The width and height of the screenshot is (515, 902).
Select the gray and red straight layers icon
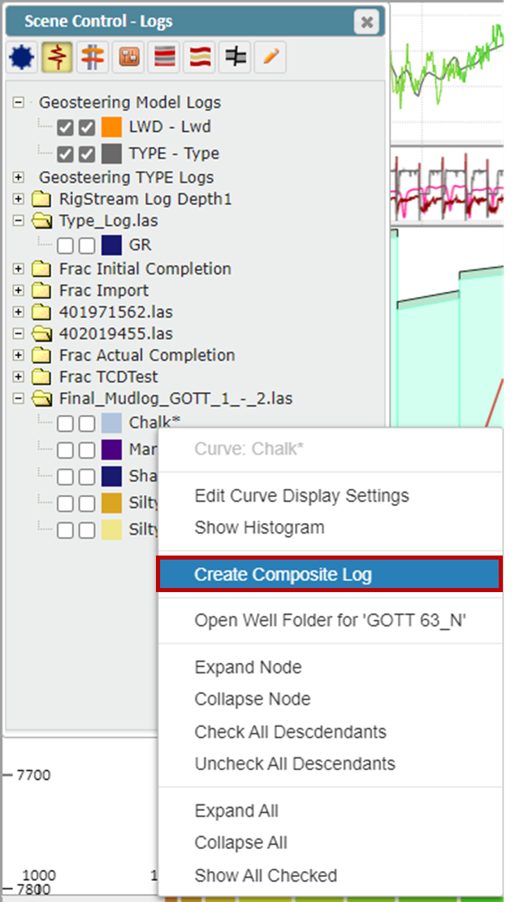point(164,57)
